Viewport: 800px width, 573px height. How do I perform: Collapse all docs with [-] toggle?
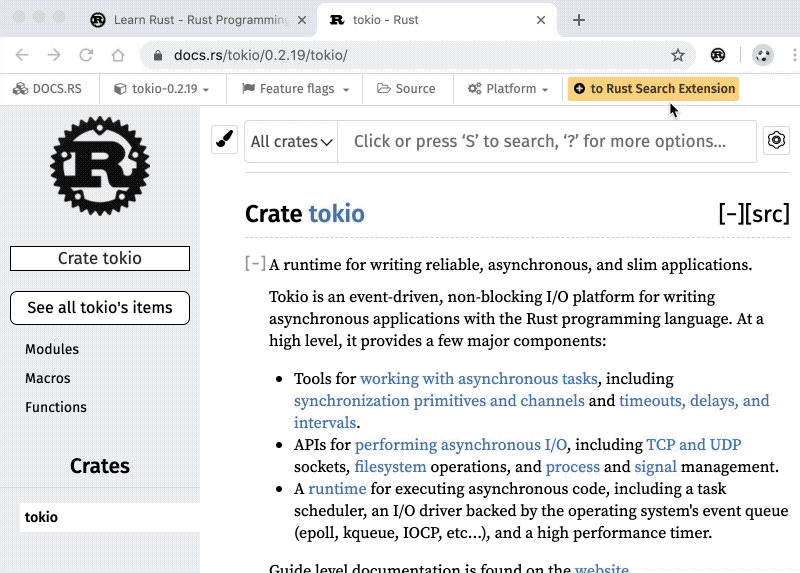tap(731, 214)
